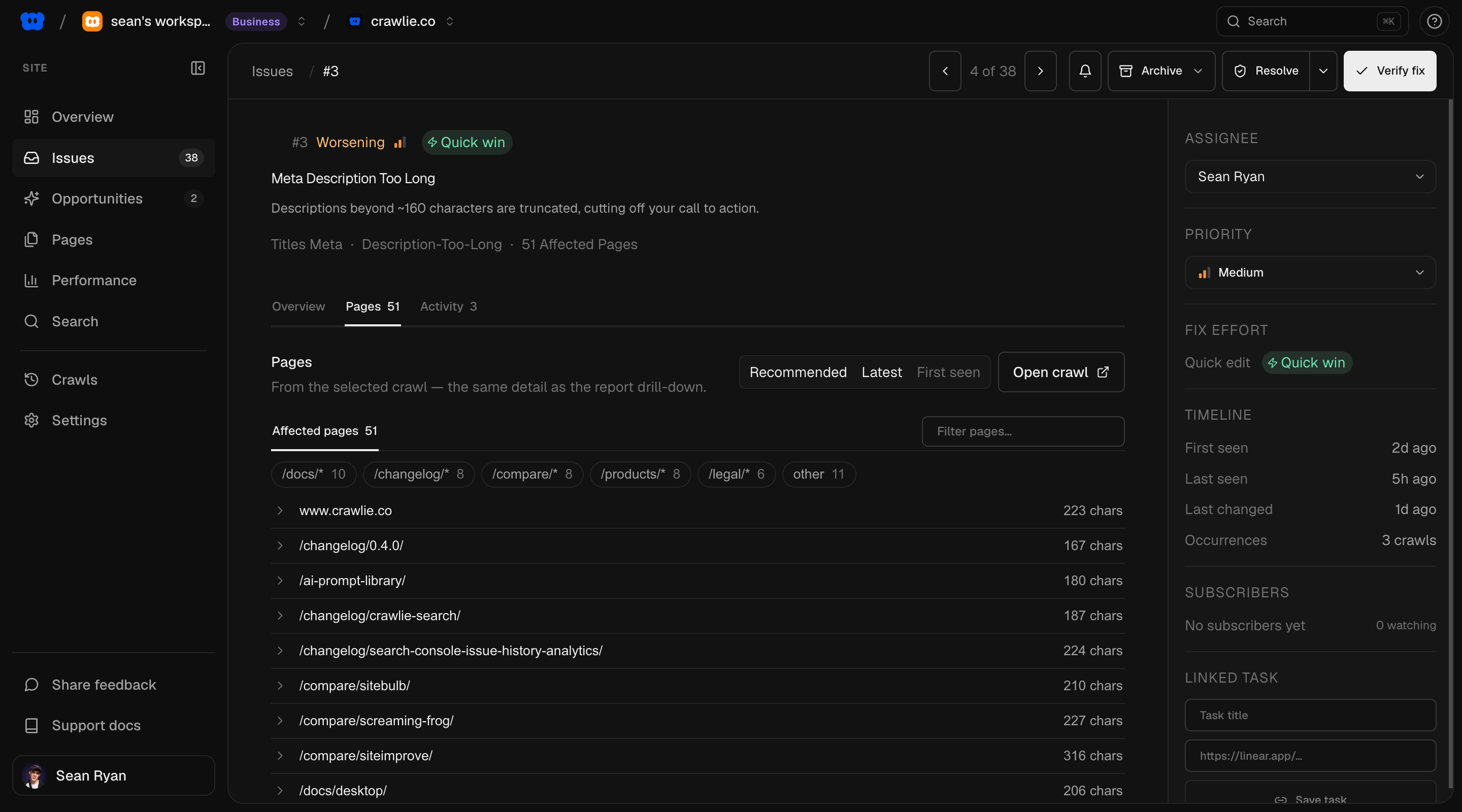Screen dimensions: 1462x812
Task: Expand the /compare/screaming-frog/ row
Action: (x=280, y=721)
